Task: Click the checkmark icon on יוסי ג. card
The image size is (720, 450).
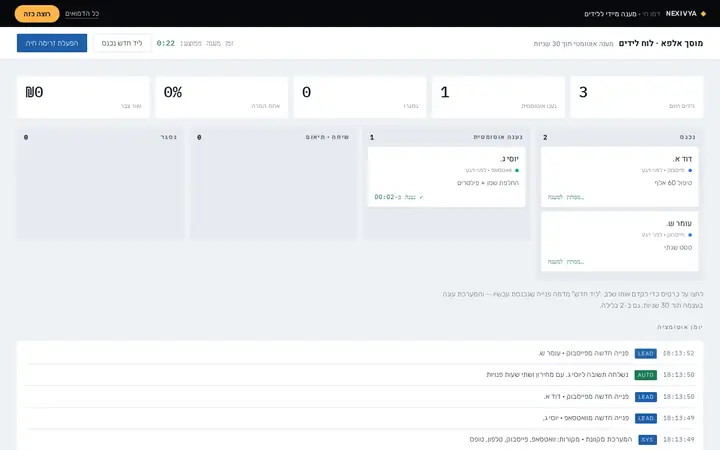Action: coord(422,197)
